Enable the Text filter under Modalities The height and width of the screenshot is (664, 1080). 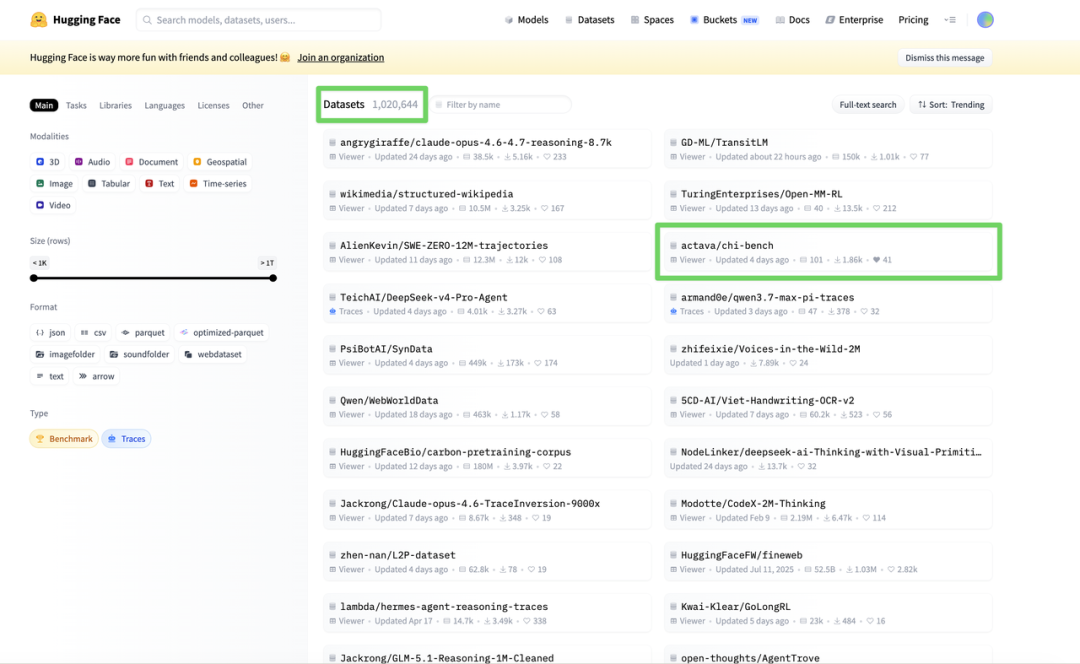coord(160,184)
